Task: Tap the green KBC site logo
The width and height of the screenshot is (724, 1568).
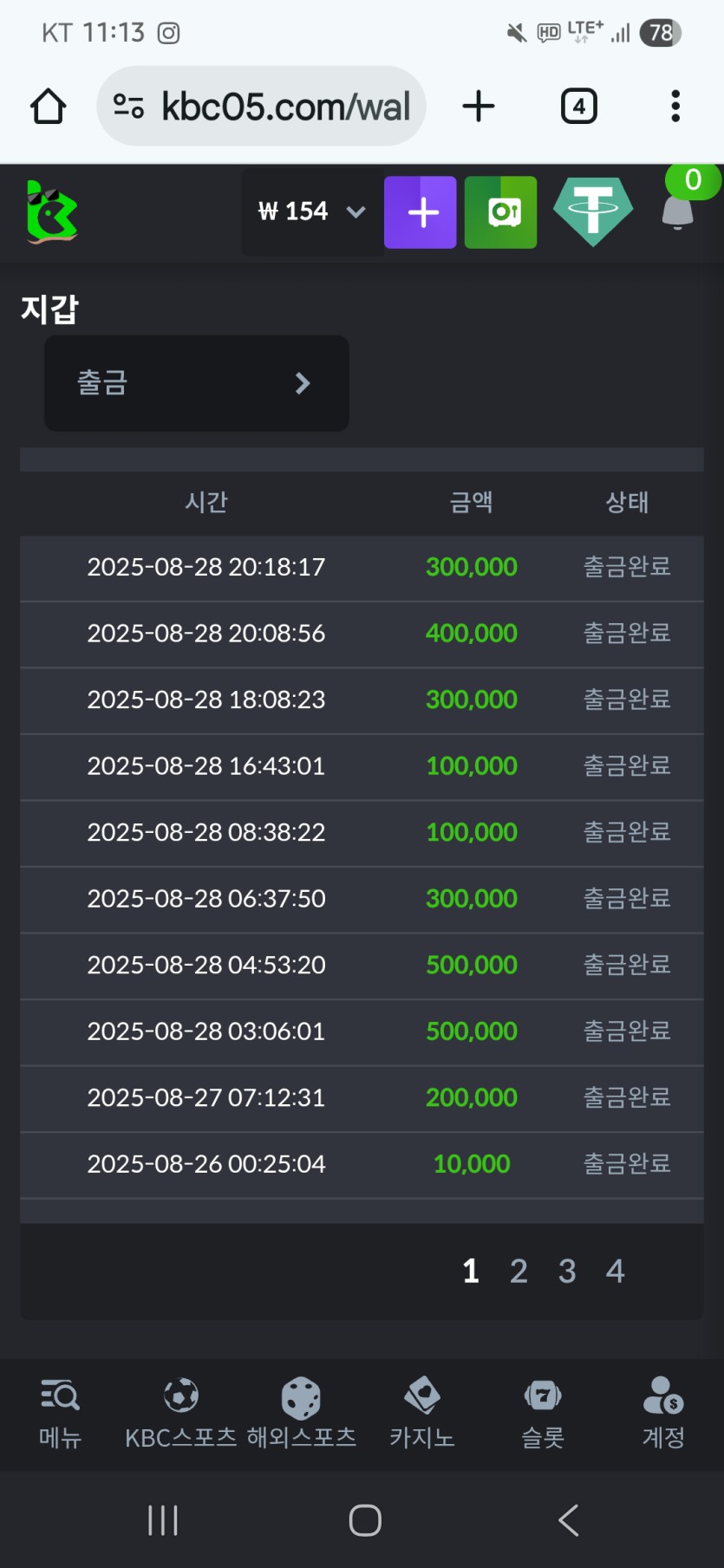Action: pos(52,212)
